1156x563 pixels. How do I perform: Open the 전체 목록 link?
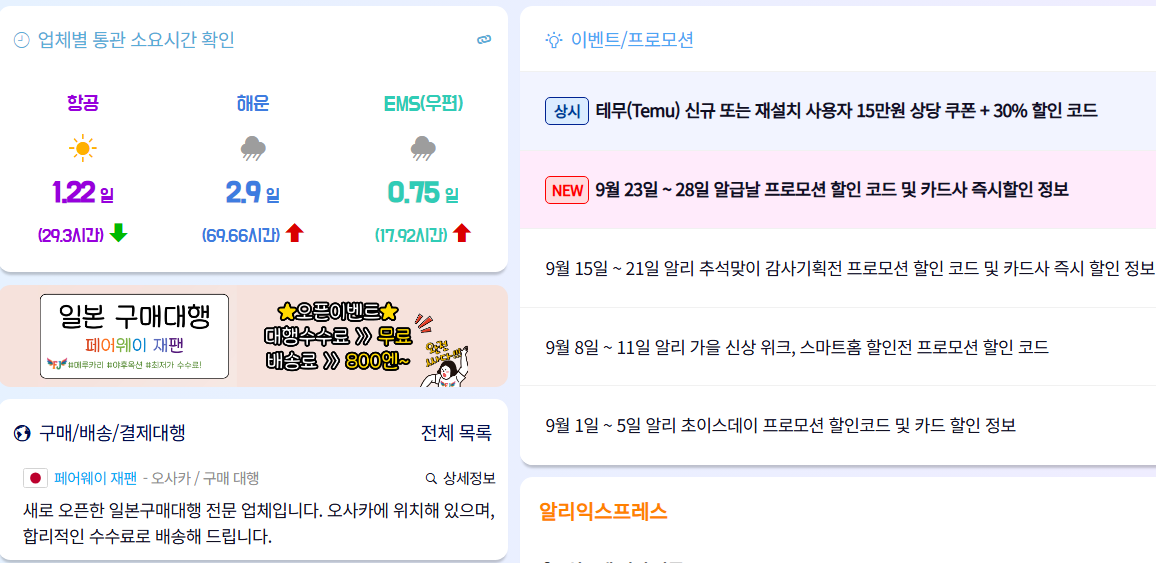456,433
